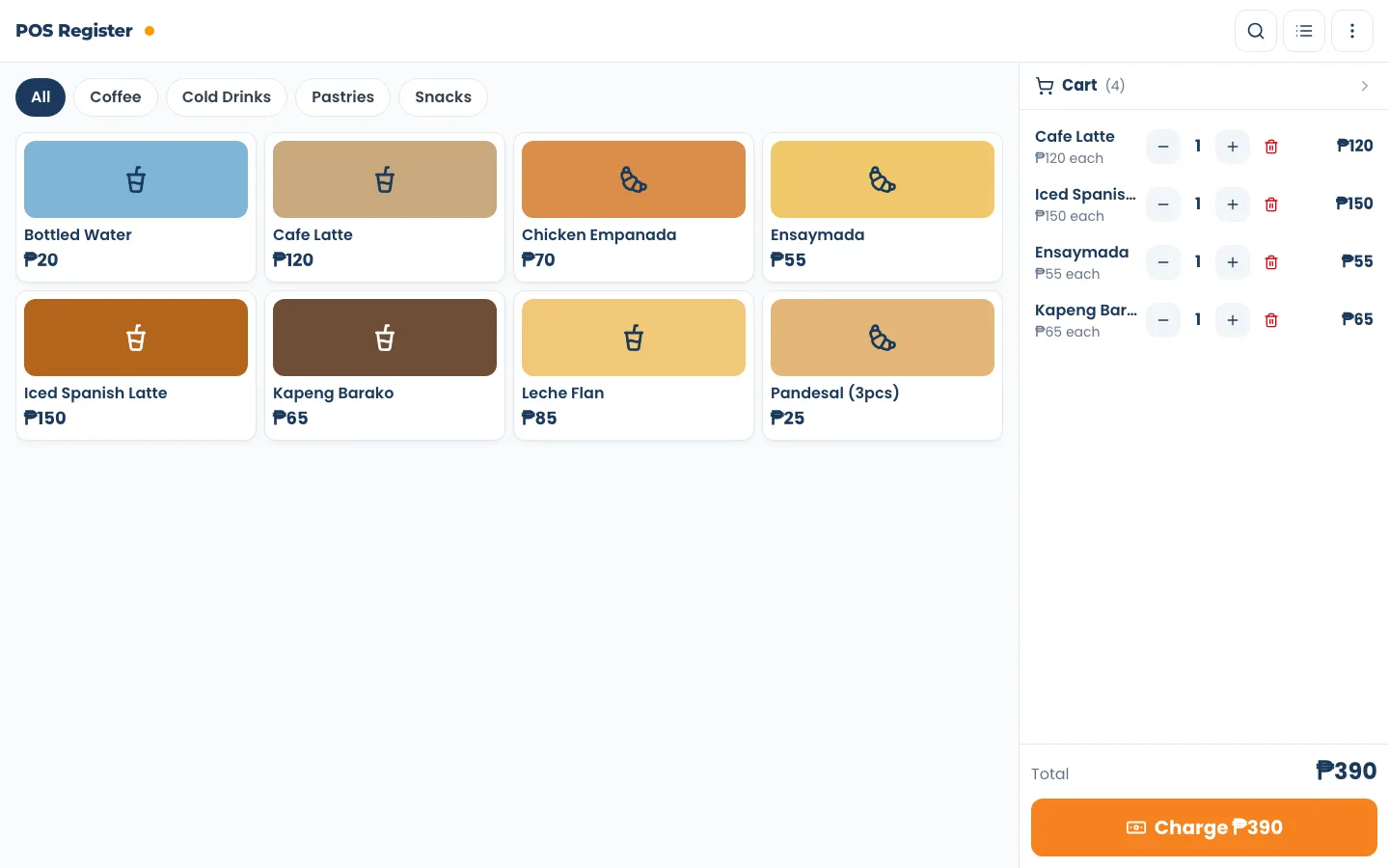The image size is (1389, 868).
Task: Collapse the cart using the chevron arrow
Action: tap(1364, 86)
